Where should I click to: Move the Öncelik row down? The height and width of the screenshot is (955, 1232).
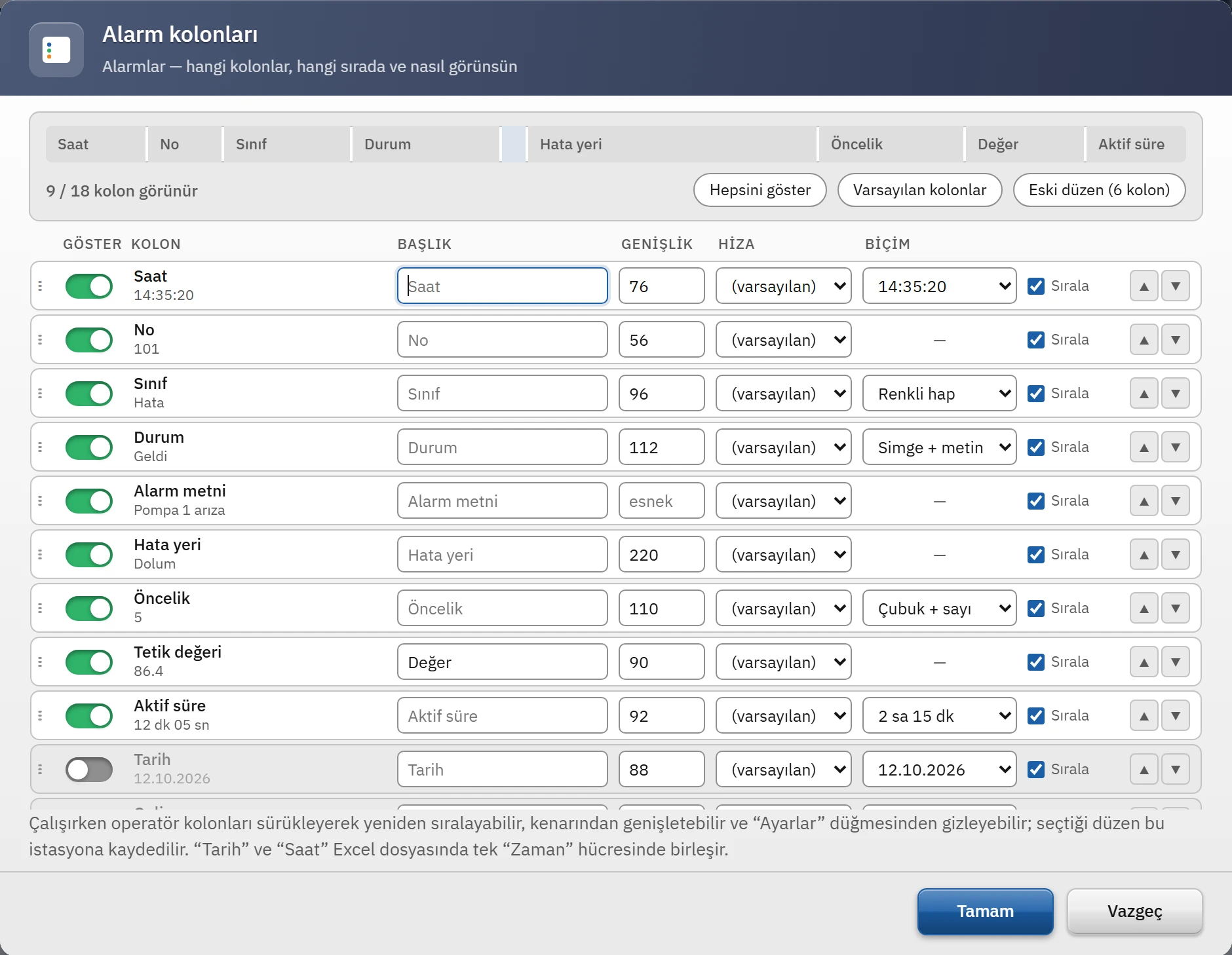point(1176,609)
